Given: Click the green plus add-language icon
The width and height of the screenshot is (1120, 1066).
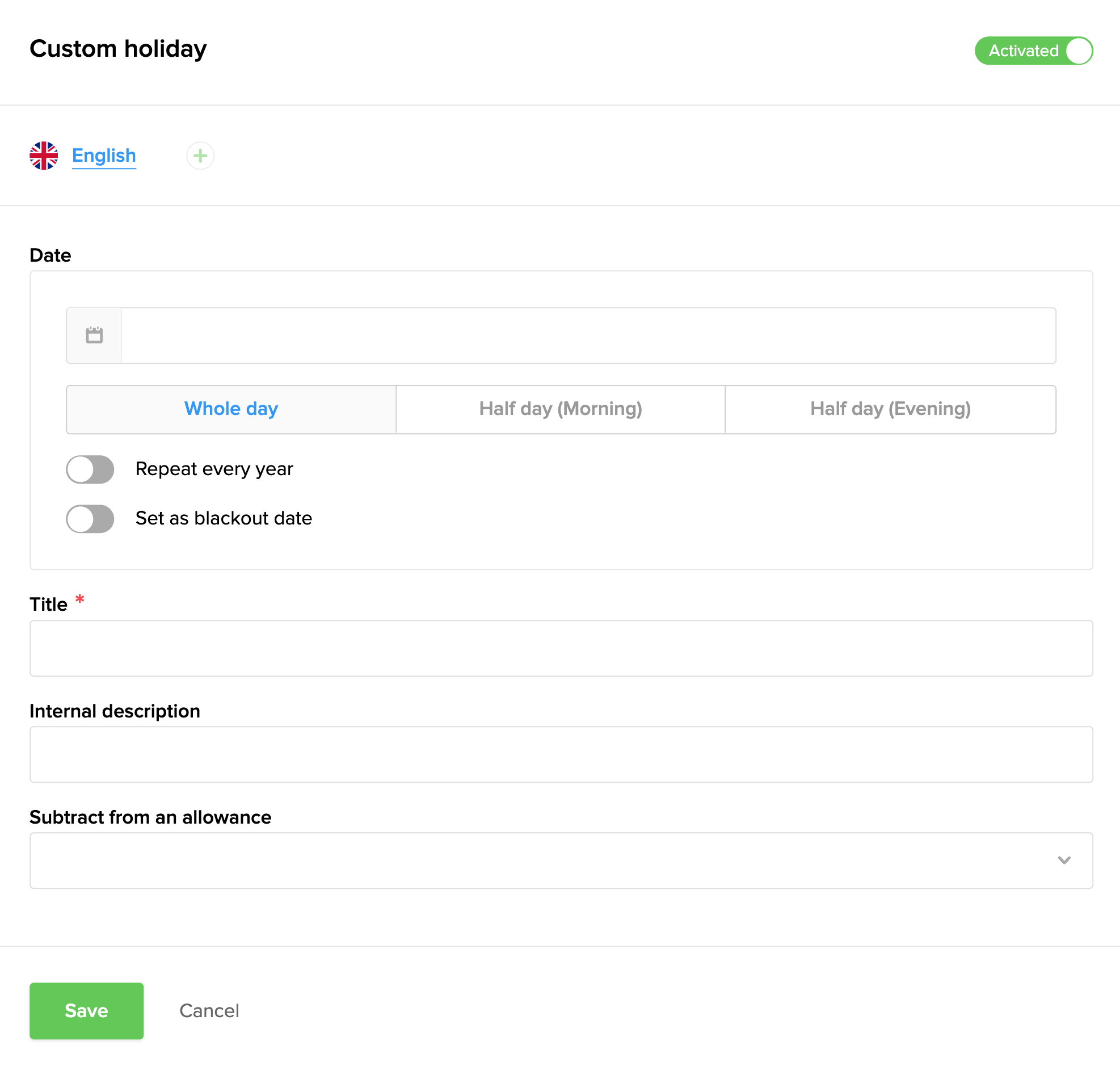Looking at the screenshot, I should [200, 156].
